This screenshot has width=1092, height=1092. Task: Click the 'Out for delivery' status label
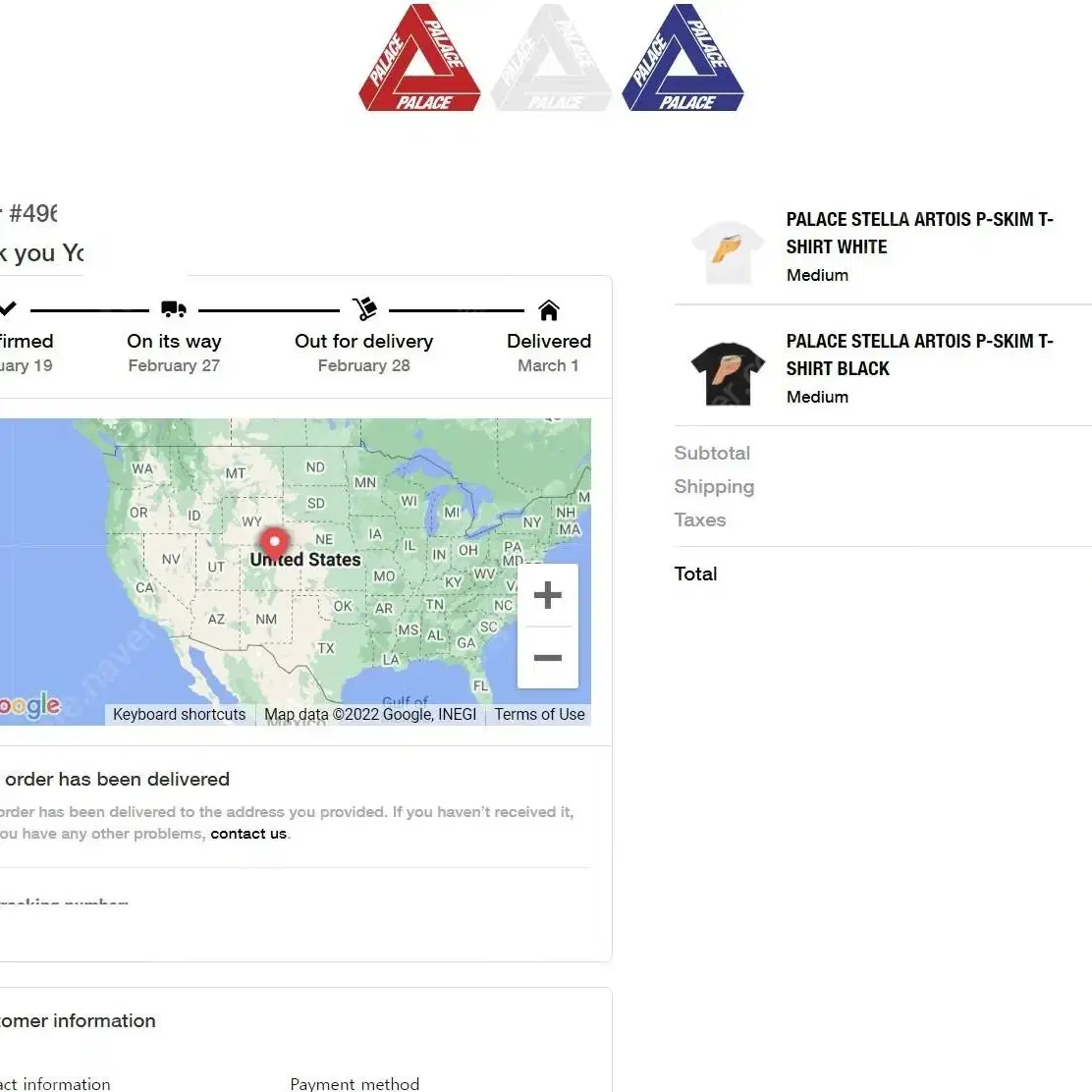pos(363,342)
